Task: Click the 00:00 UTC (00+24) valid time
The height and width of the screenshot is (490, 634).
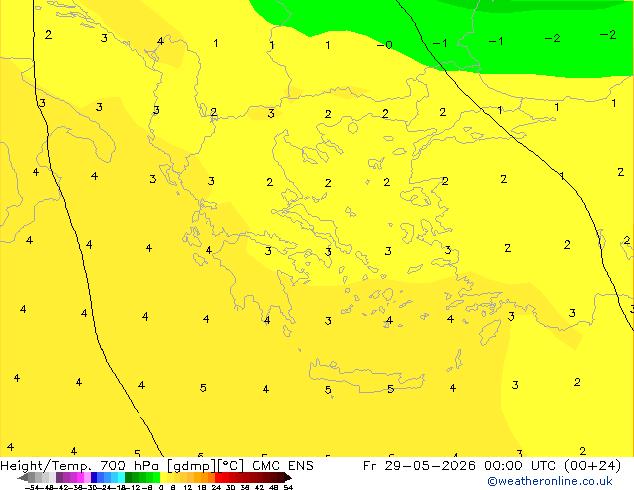Action: point(553,466)
